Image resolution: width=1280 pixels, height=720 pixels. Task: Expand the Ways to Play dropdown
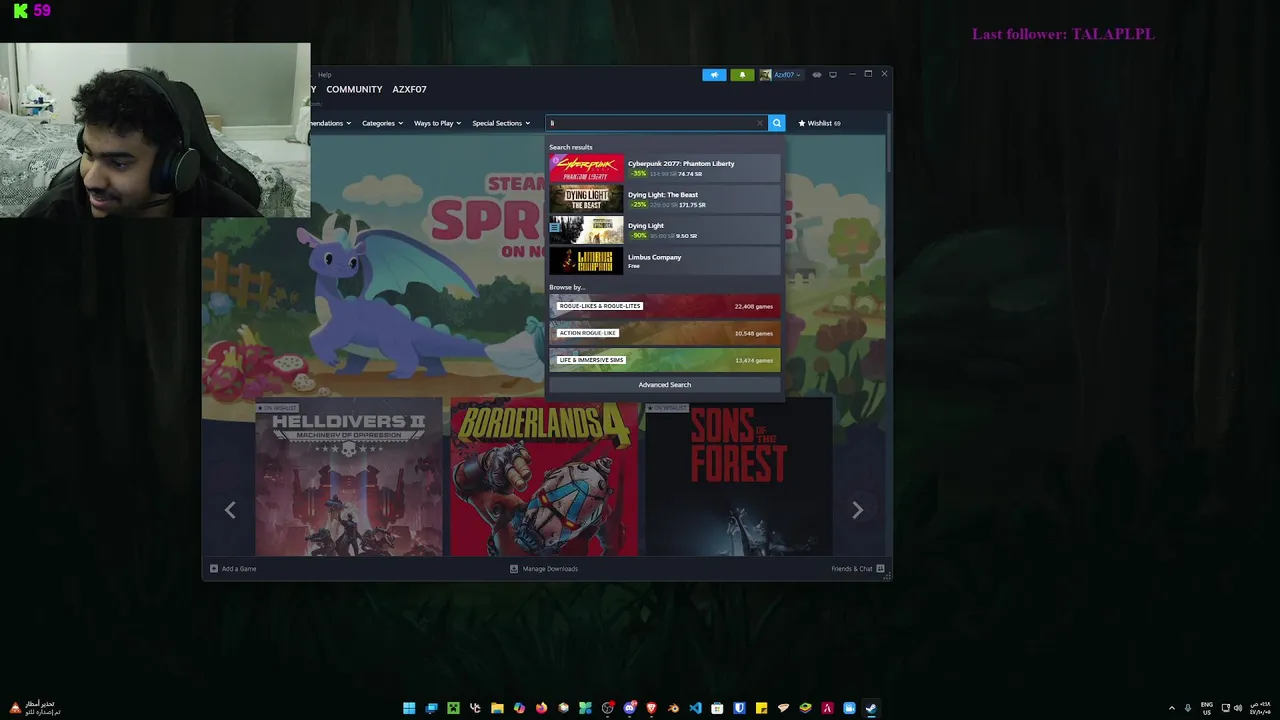437,123
